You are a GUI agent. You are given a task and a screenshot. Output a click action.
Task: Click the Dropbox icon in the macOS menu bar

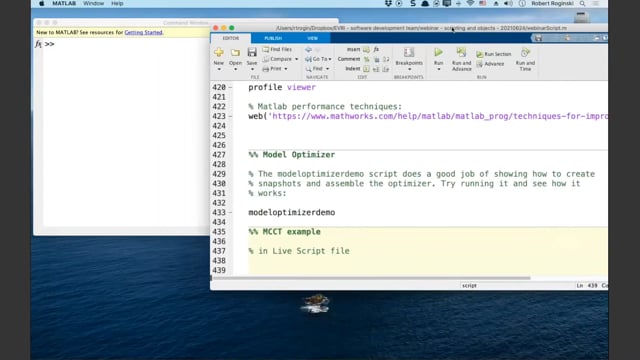point(388,3)
